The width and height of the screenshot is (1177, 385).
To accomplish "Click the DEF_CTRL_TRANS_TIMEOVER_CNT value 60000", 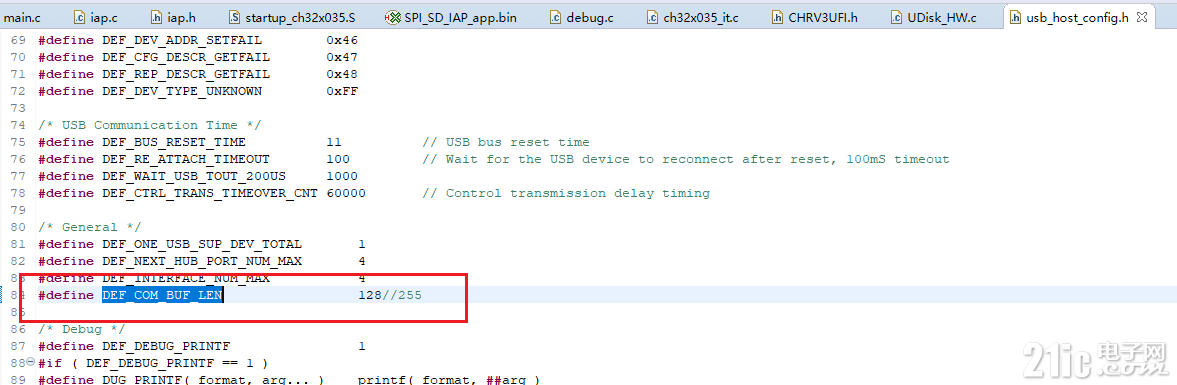I will [346, 193].
